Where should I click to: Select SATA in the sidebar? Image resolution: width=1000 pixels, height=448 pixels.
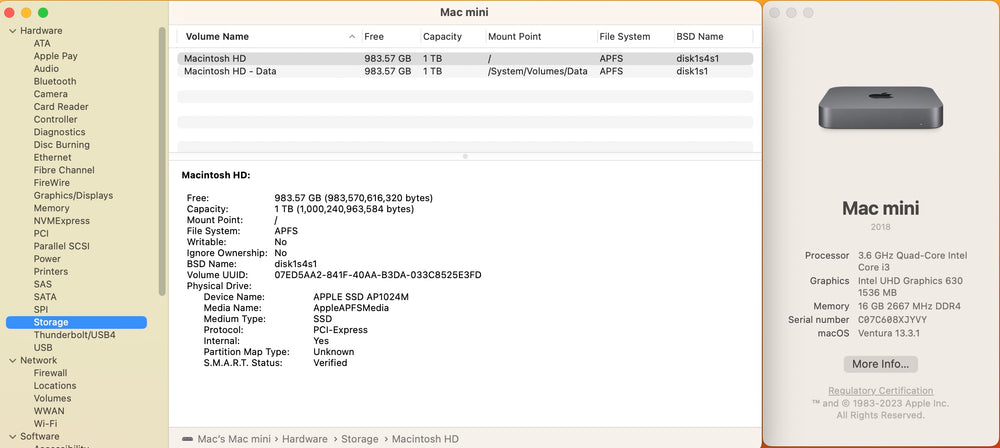45,297
